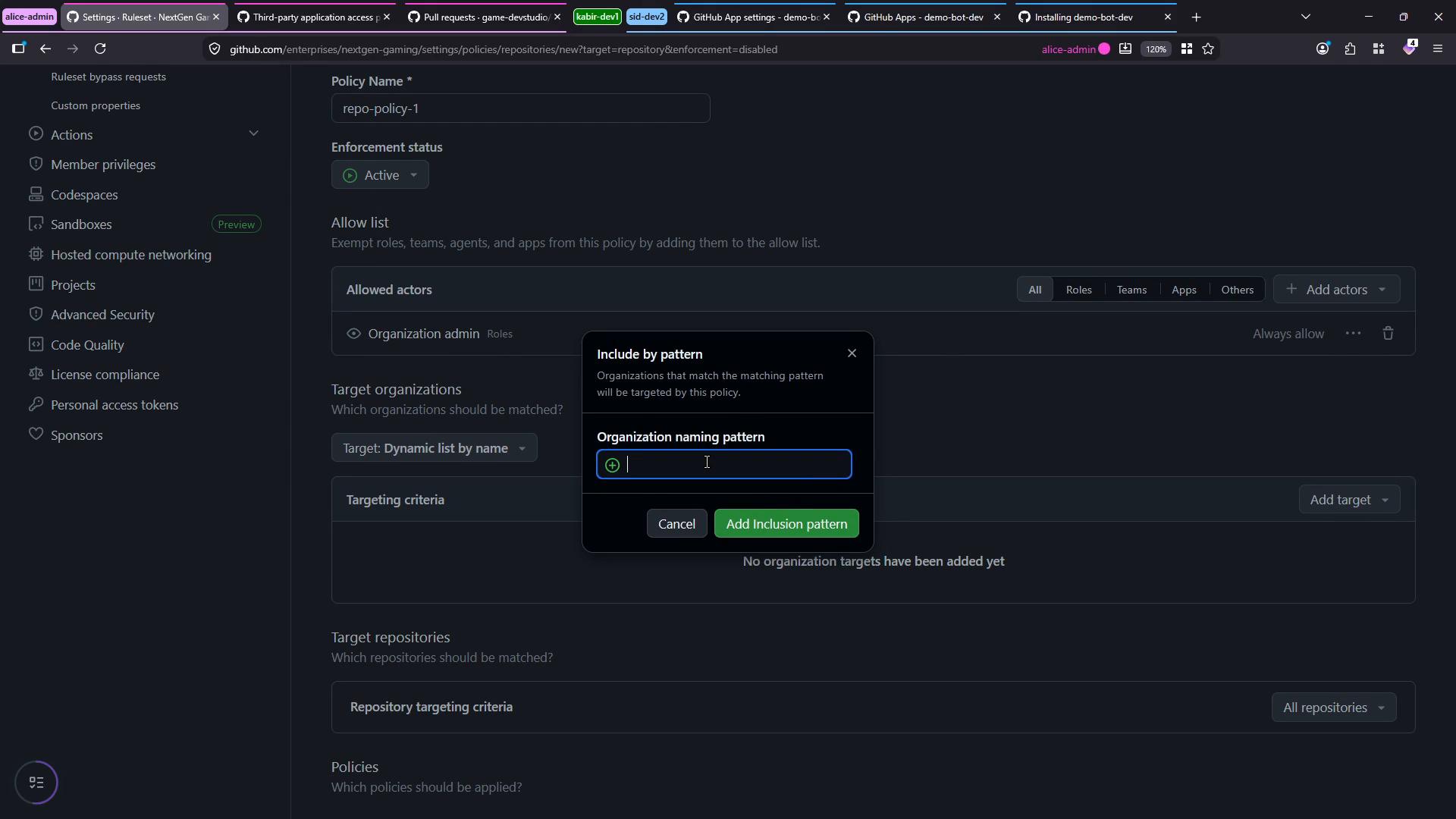Go back with the browser back arrow
The width and height of the screenshot is (1456, 819).
pos(45,49)
